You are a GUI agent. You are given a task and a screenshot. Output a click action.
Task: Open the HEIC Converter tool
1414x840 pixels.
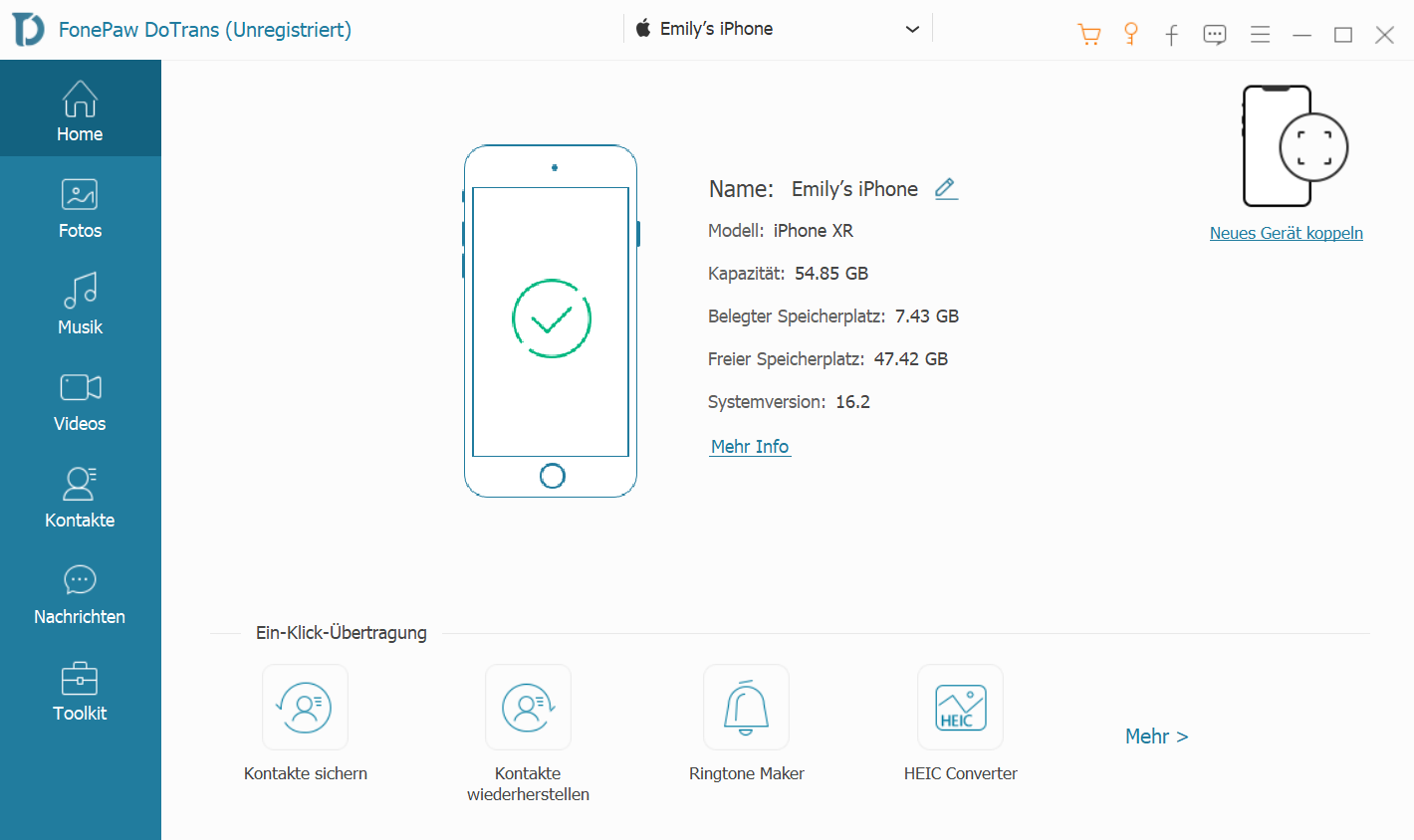point(960,707)
